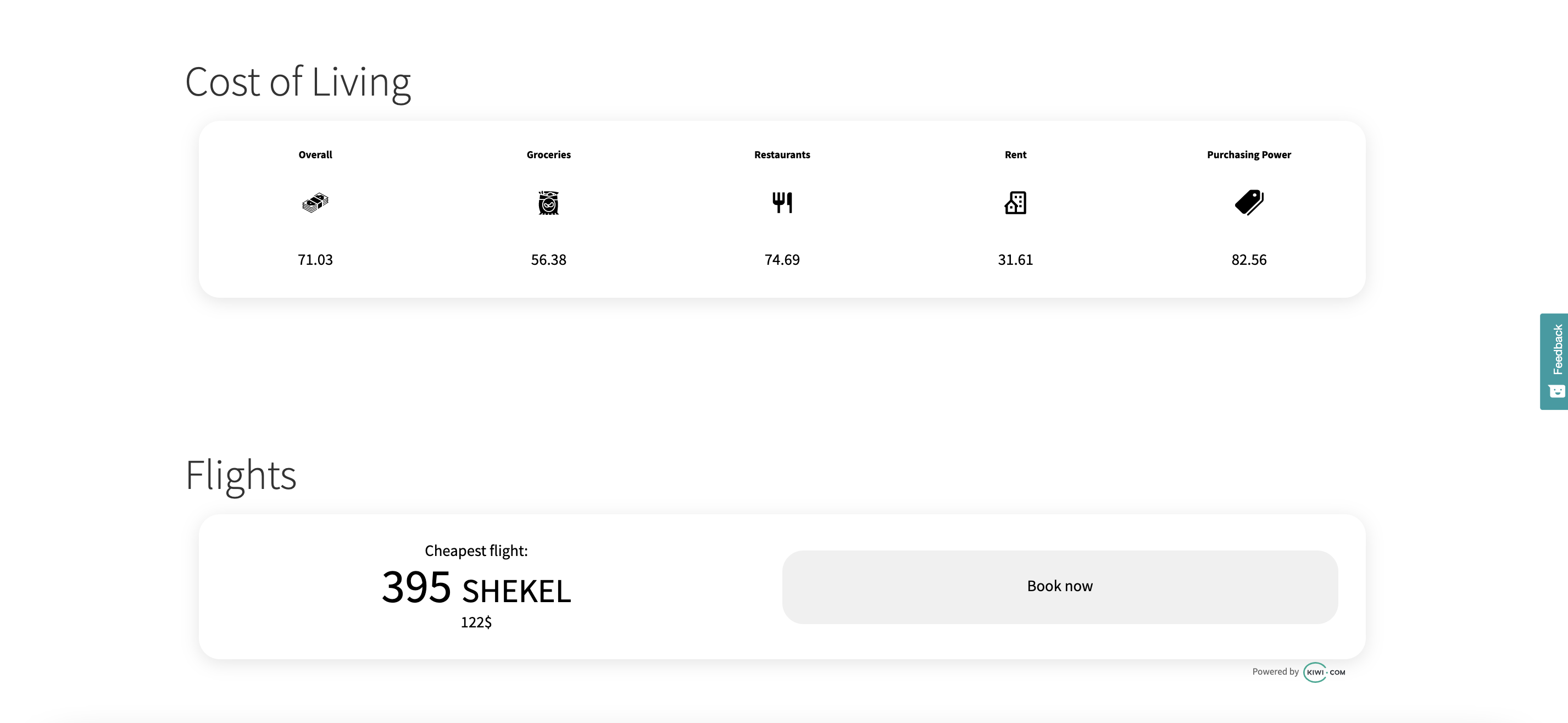Image resolution: width=1568 pixels, height=723 pixels.
Task: Click the Rent label
Action: 1015,154
